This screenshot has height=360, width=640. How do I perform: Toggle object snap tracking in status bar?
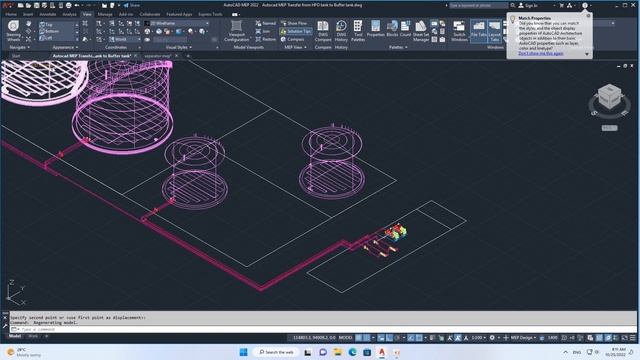coord(411,338)
